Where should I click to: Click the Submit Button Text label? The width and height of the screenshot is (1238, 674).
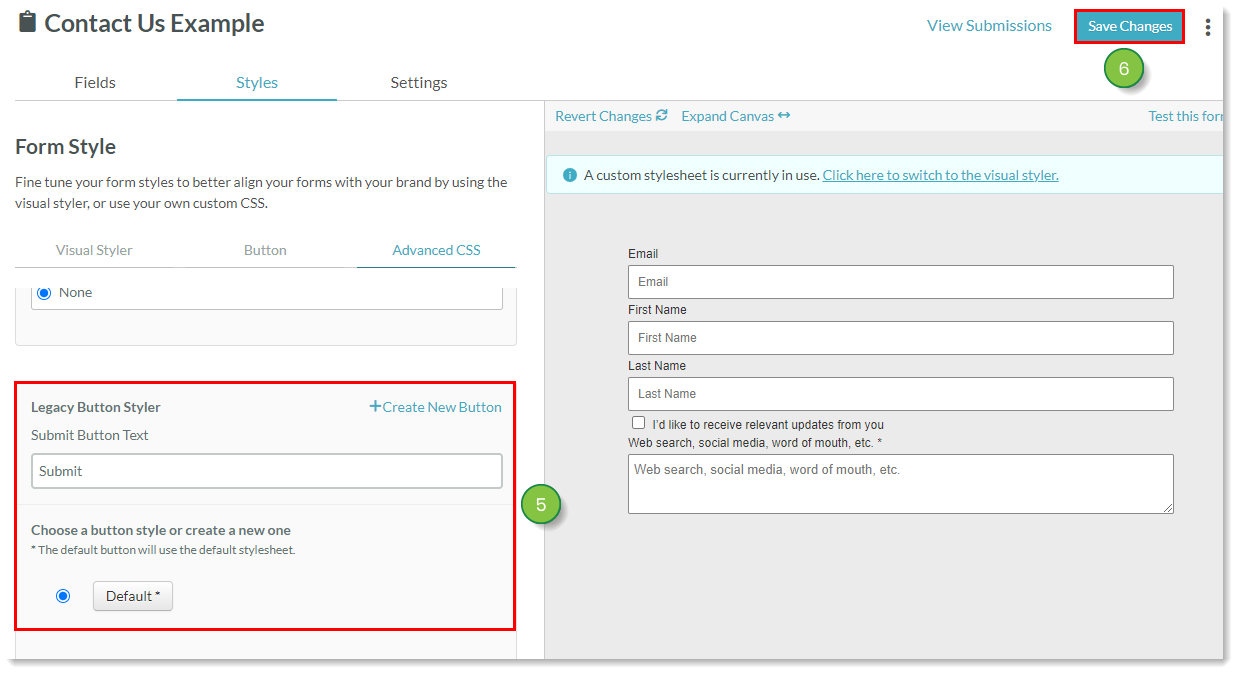point(90,435)
